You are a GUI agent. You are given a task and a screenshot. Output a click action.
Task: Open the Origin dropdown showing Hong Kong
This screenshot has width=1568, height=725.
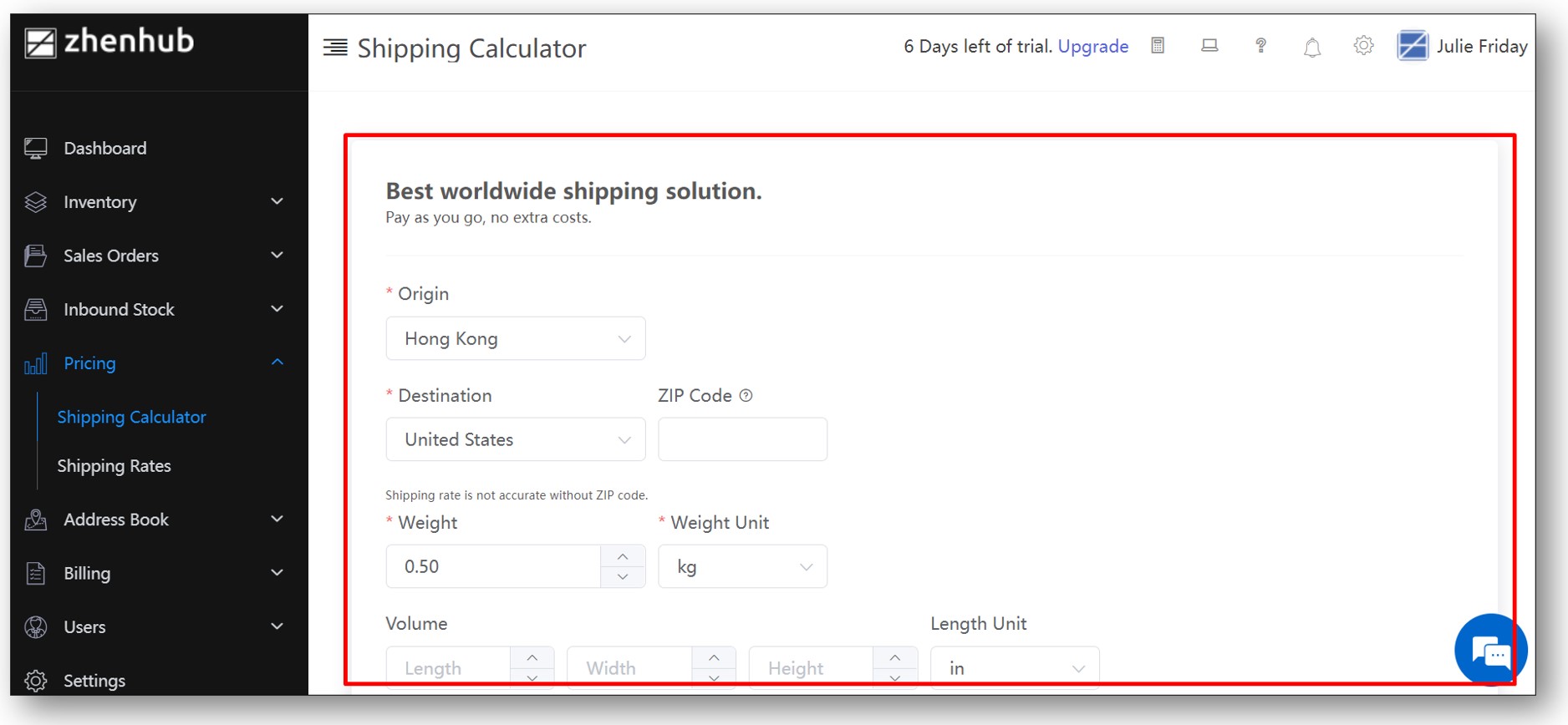point(516,338)
